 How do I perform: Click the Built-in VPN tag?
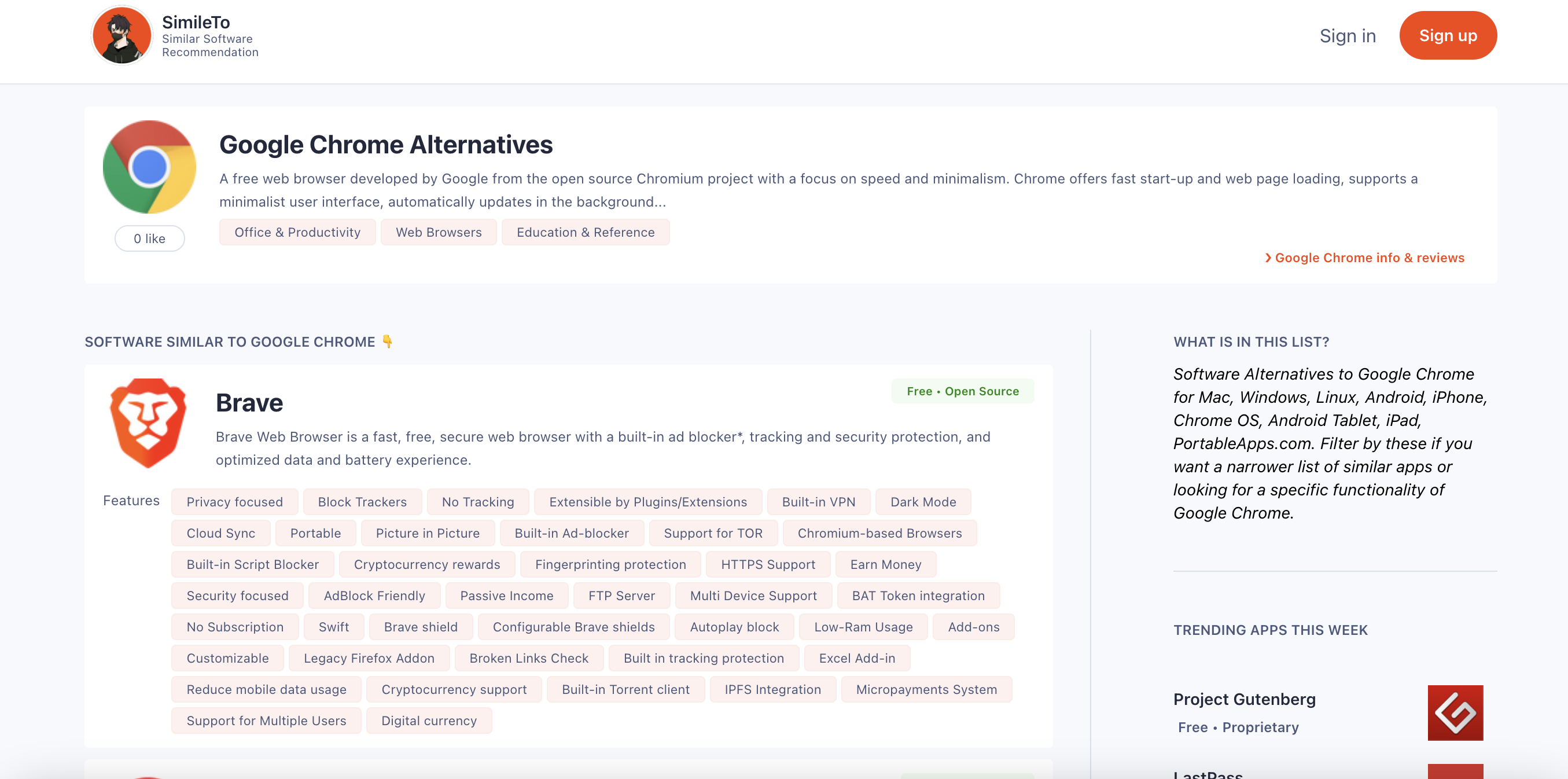tap(819, 502)
